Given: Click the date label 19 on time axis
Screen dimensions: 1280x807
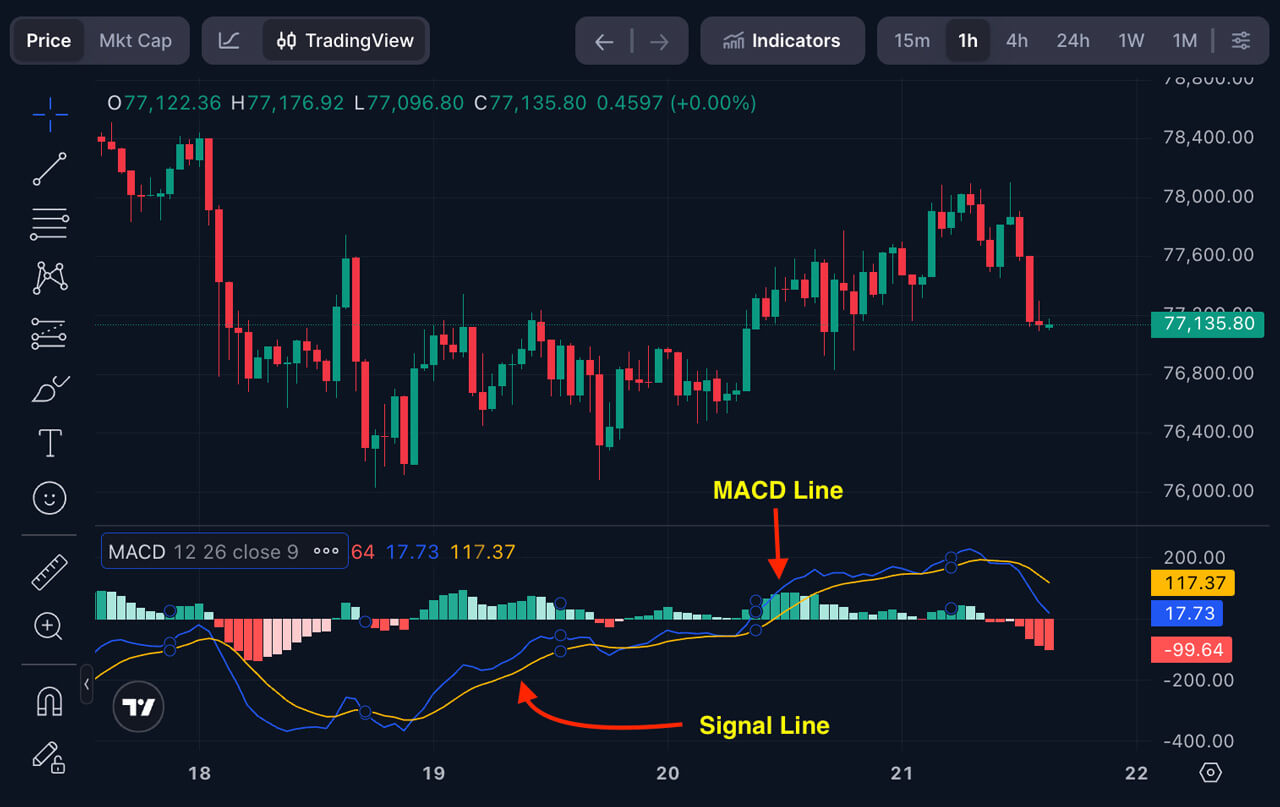Looking at the screenshot, I should tap(433, 773).
